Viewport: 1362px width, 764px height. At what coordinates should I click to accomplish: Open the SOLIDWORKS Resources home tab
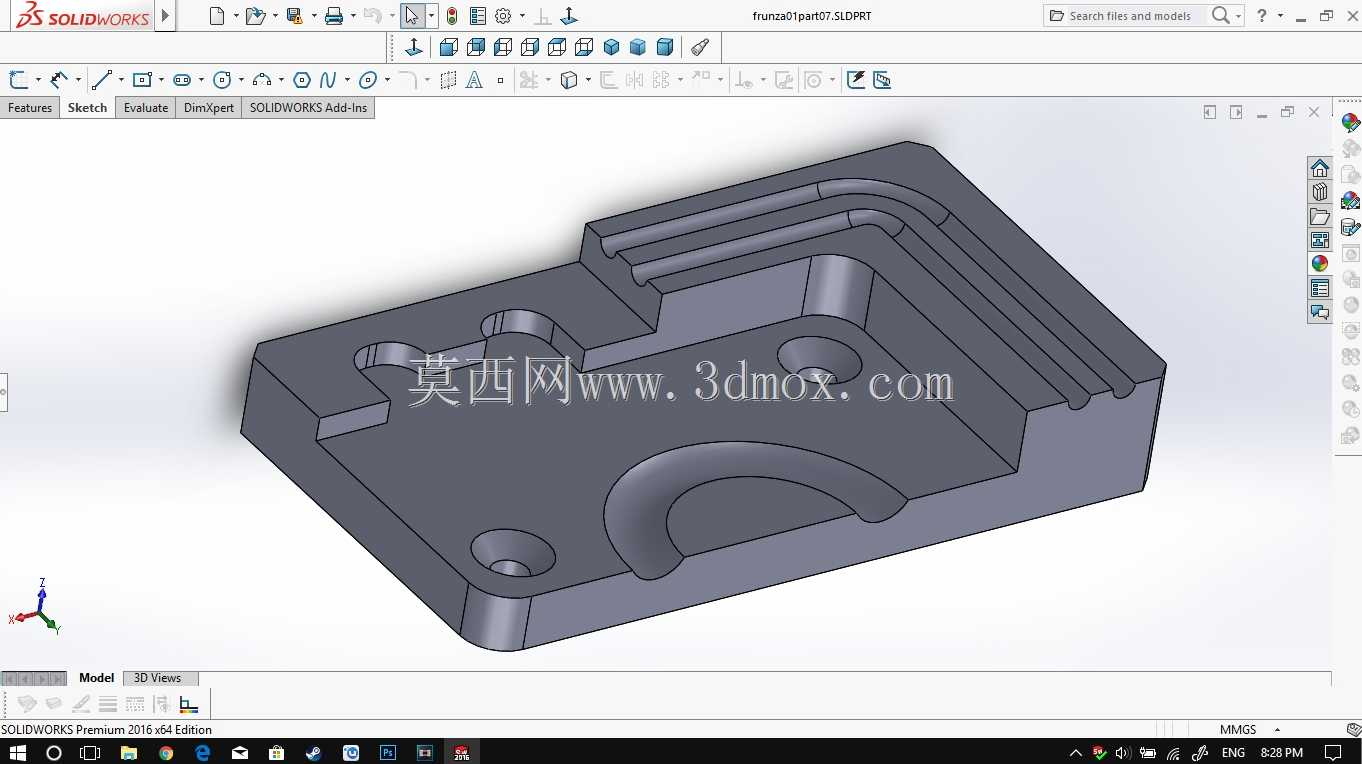1320,168
